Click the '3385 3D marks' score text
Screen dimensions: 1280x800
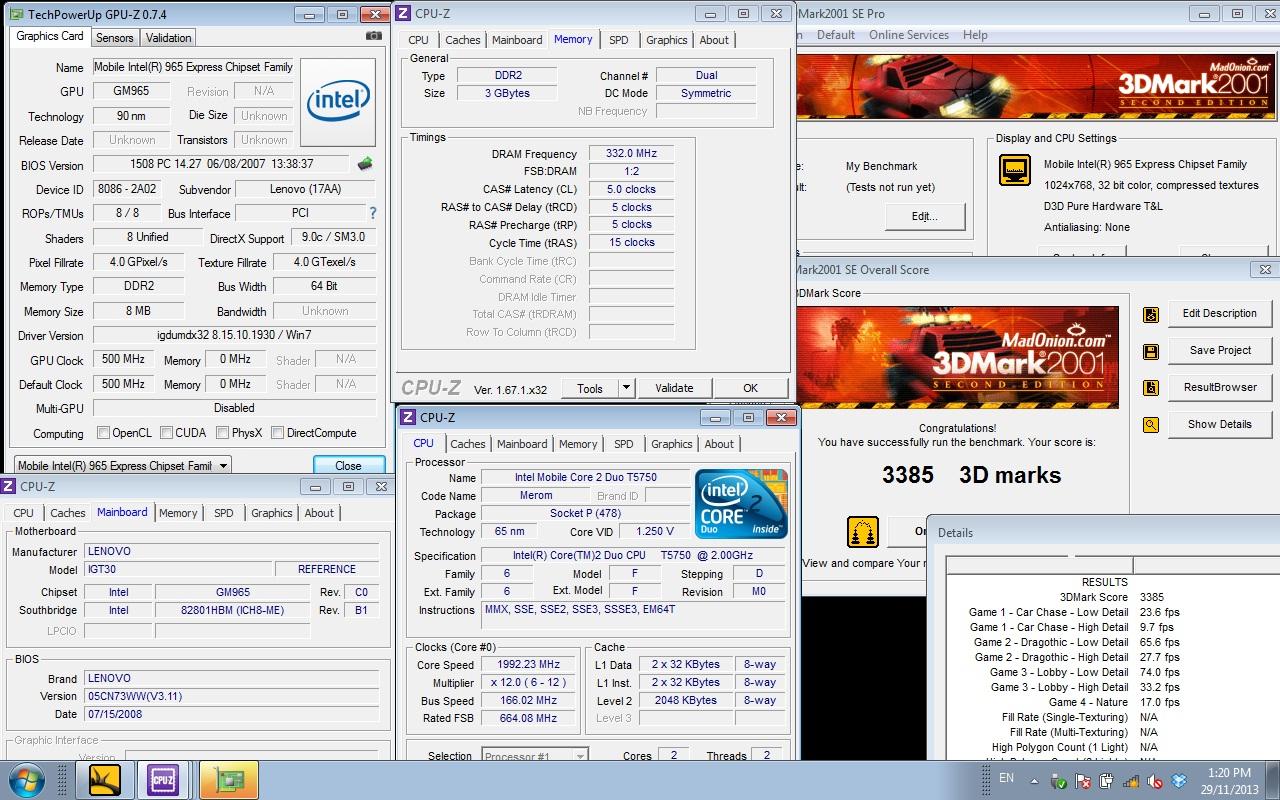[x=971, y=475]
